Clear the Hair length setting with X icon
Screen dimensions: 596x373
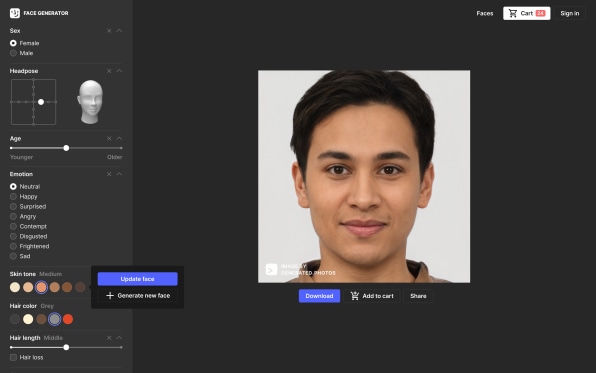109,338
